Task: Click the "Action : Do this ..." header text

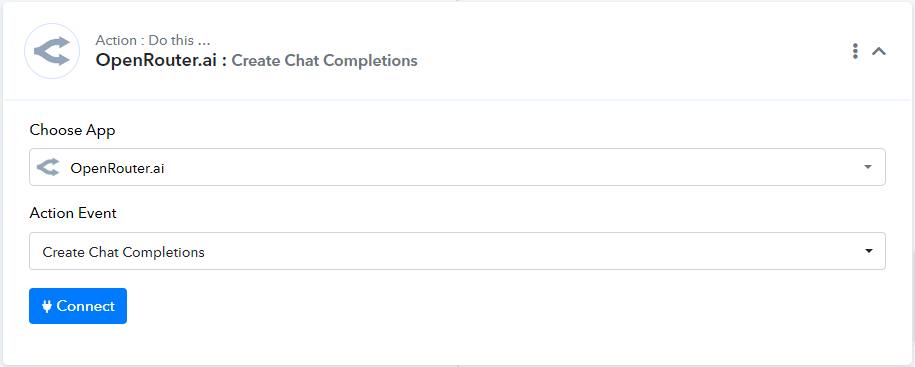Action: click(153, 40)
